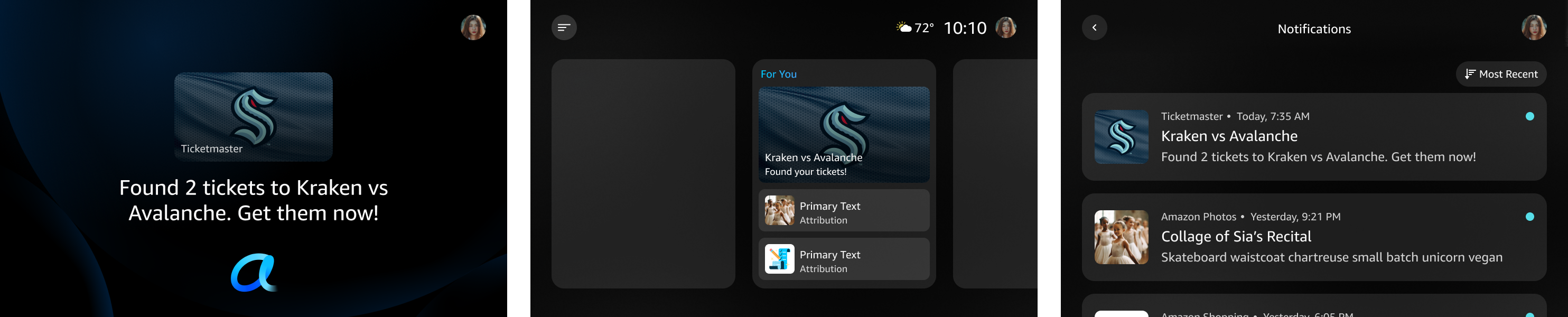Open the Ticketmaster Kraken logo card
This screenshot has height=317, width=1568.
(253, 117)
